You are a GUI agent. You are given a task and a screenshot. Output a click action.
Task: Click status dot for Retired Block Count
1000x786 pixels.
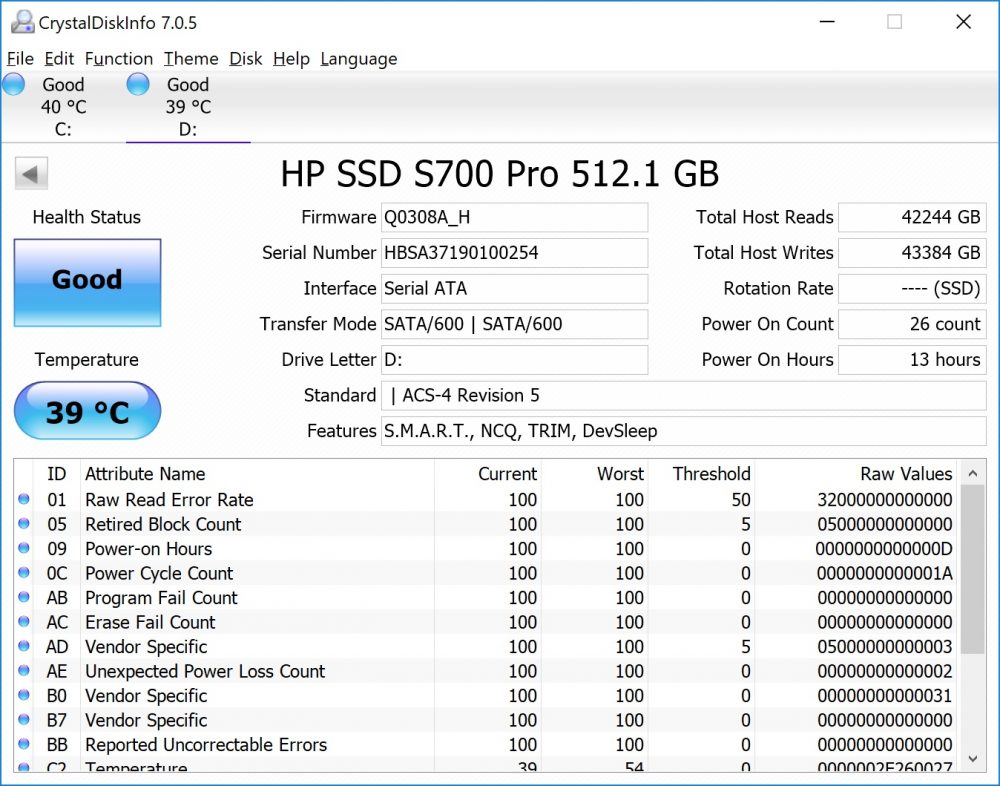24,524
